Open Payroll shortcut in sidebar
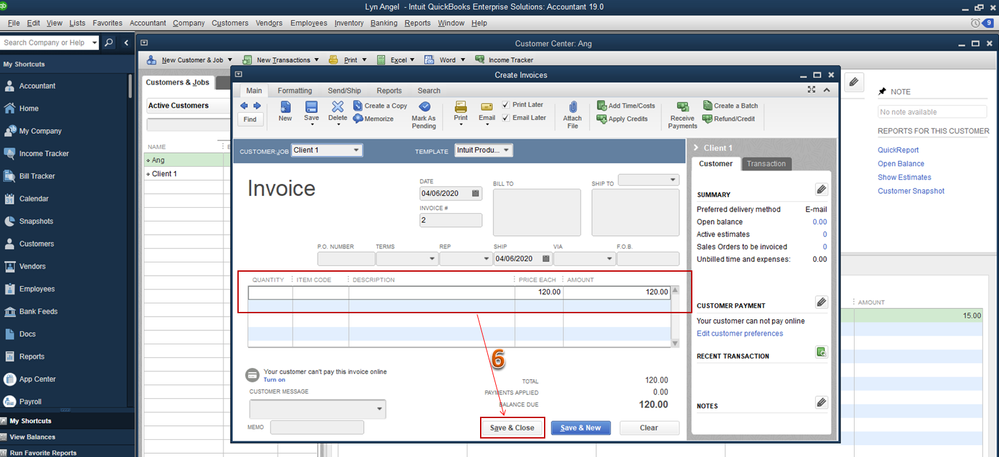This screenshot has height=457, width=999. 30,402
